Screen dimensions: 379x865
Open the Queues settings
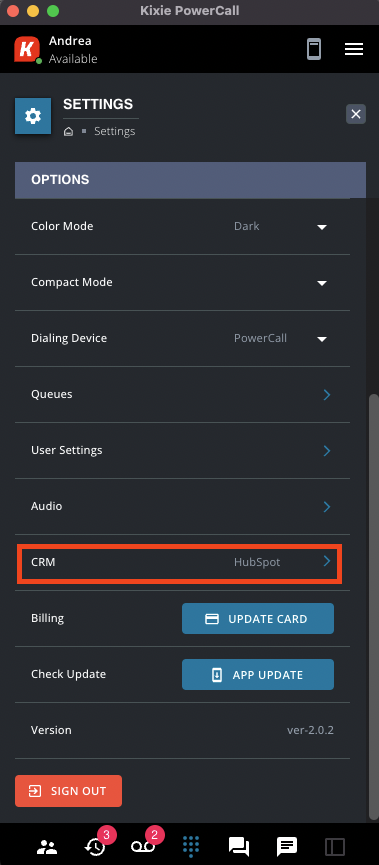pyautogui.click(x=182, y=394)
